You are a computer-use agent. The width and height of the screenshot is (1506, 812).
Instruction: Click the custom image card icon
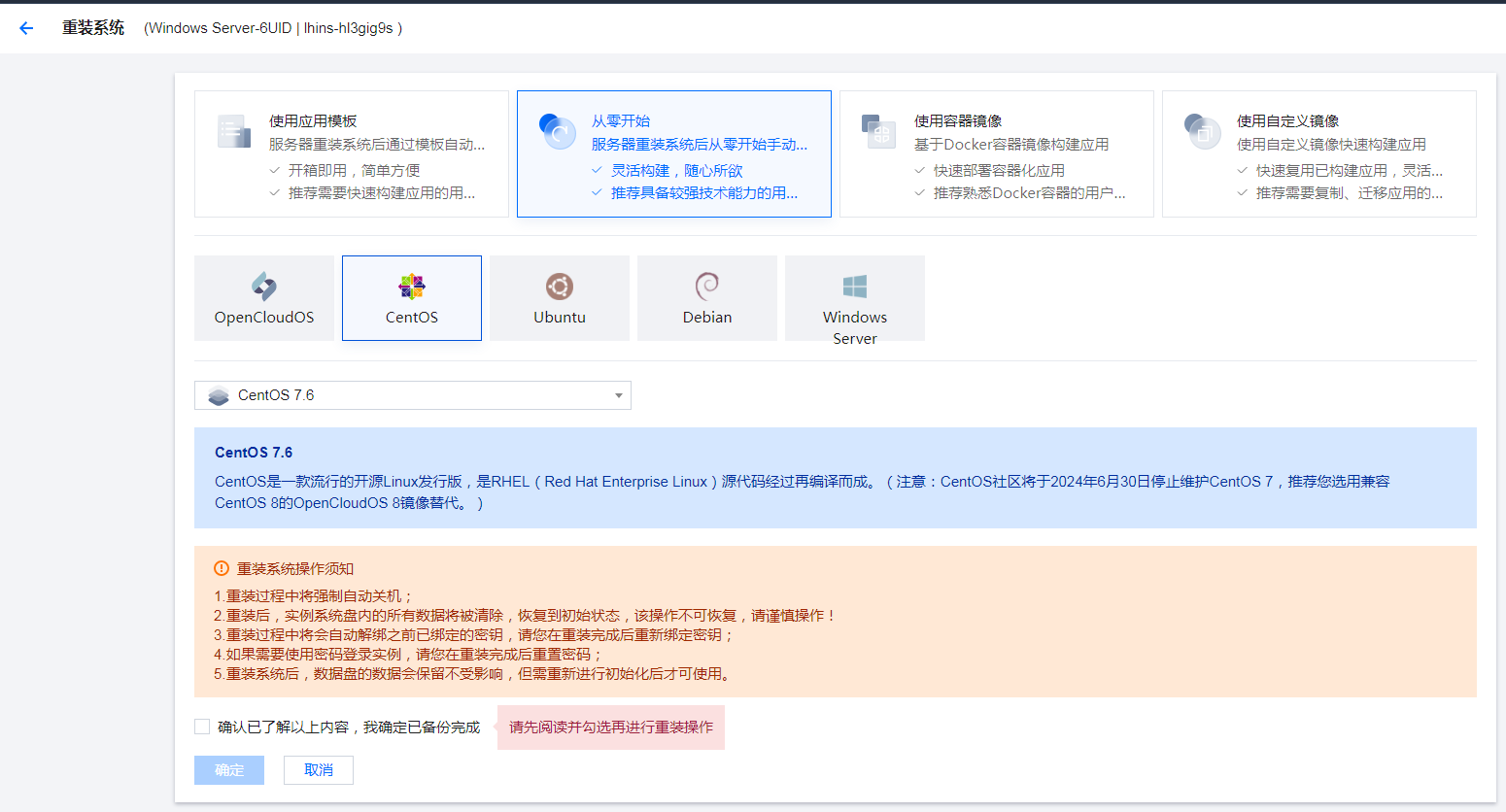click(x=1202, y=131)
